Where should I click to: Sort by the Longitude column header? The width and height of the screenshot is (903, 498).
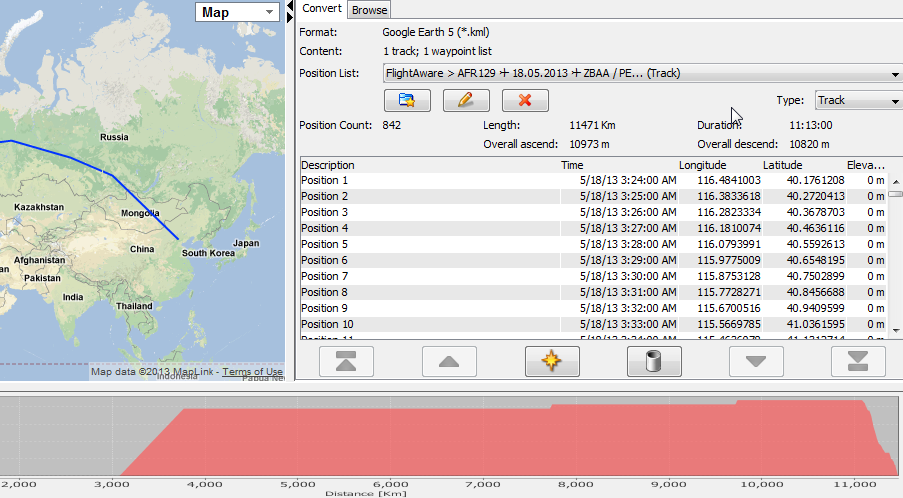[702, 165]
